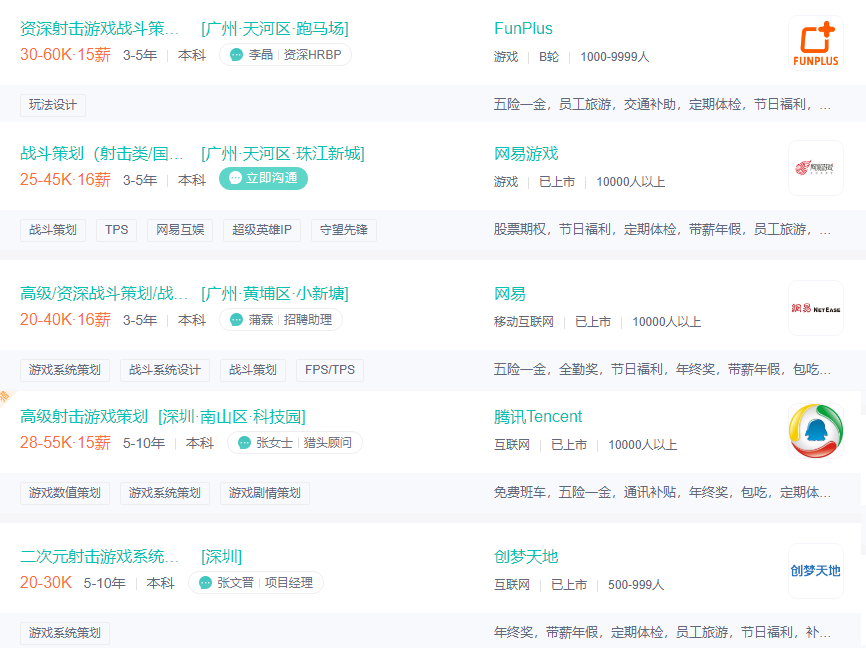866x648 pixels.
Task: Chat icon next to recruiter 李晶
Action: (x=236, y=55)
